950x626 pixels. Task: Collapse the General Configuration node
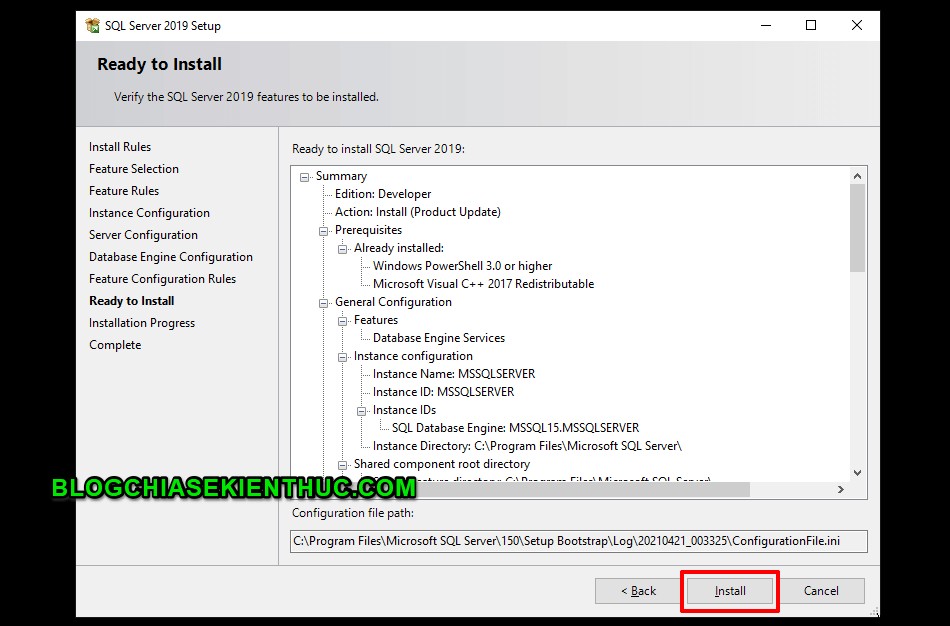pos(322,301)
